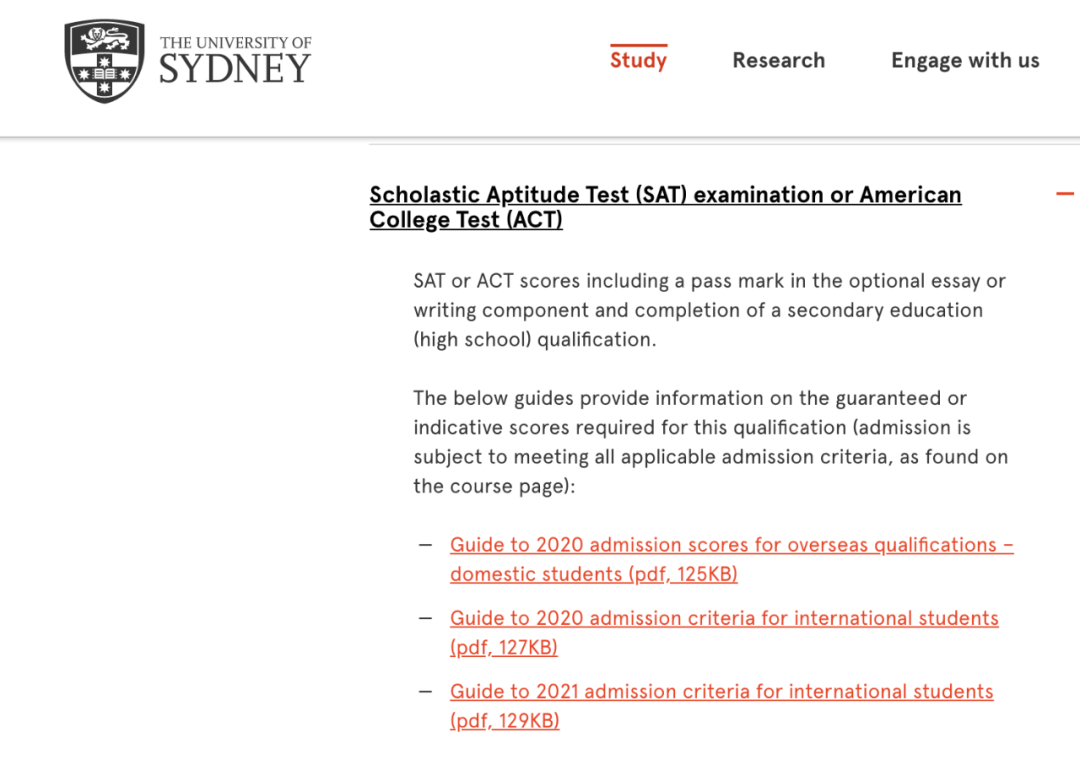Screen dimensions: 1080x770
Task: Click the "(pdf, 127KB)" link text
Action: [503, 647]
